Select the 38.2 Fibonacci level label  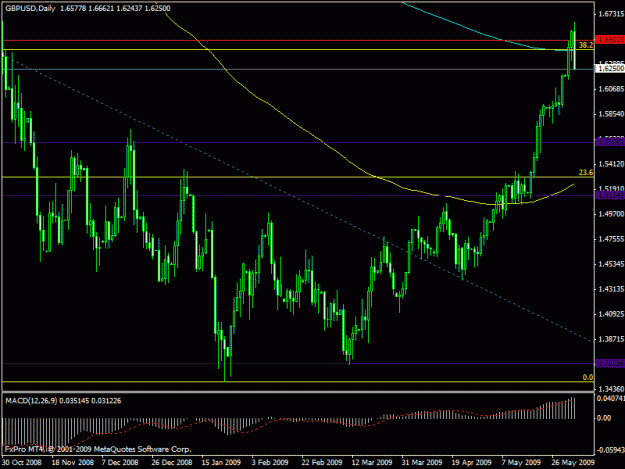click(x=586, y=45)
